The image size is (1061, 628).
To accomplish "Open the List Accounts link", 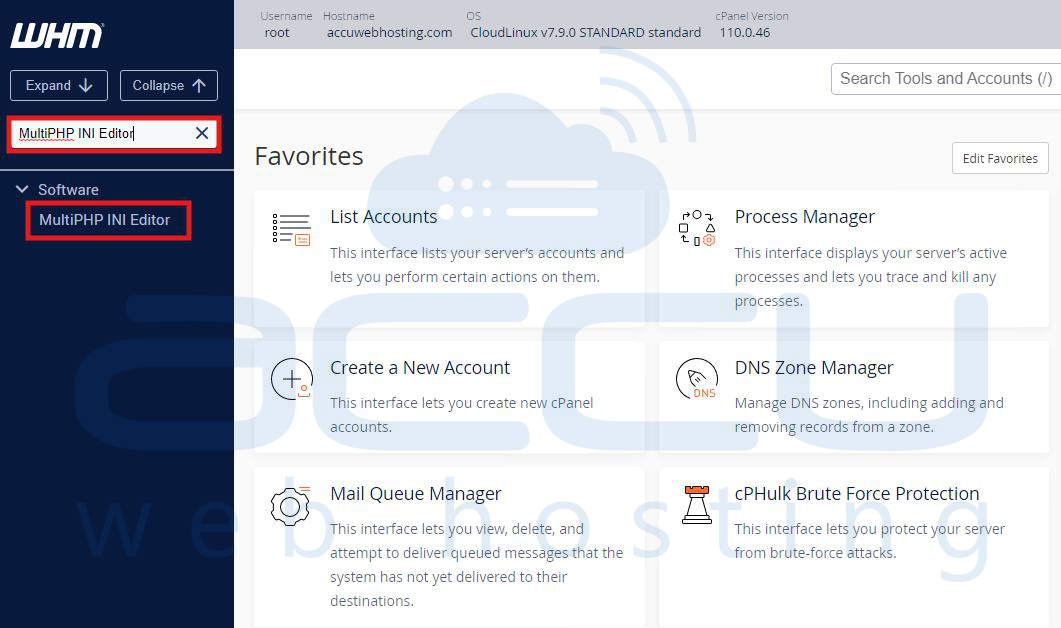I will pyautogui.click(x=384, y=217).
